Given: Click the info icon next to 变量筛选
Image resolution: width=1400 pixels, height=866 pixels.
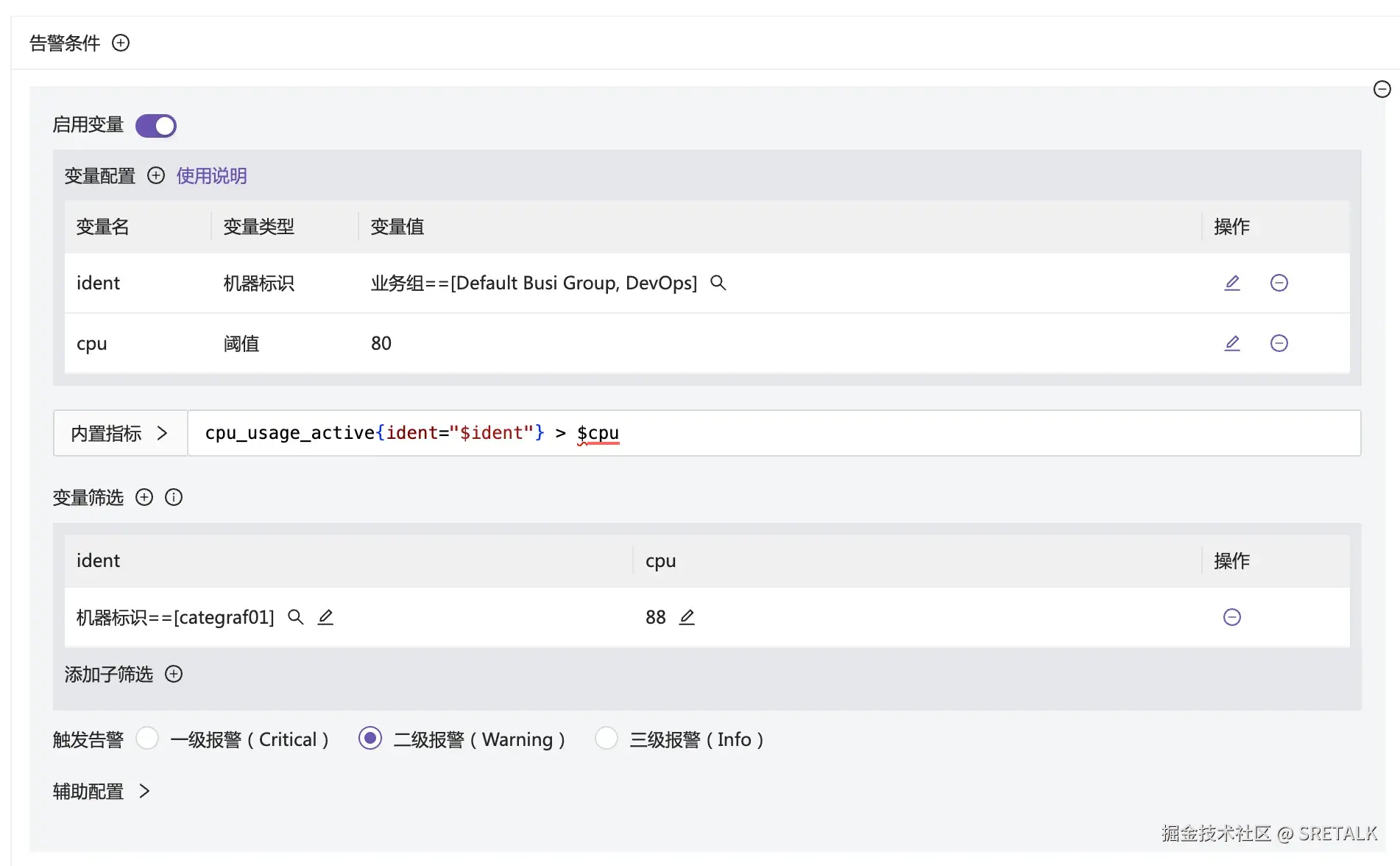Looking at the screenshot, I should [x=174, y=497].
